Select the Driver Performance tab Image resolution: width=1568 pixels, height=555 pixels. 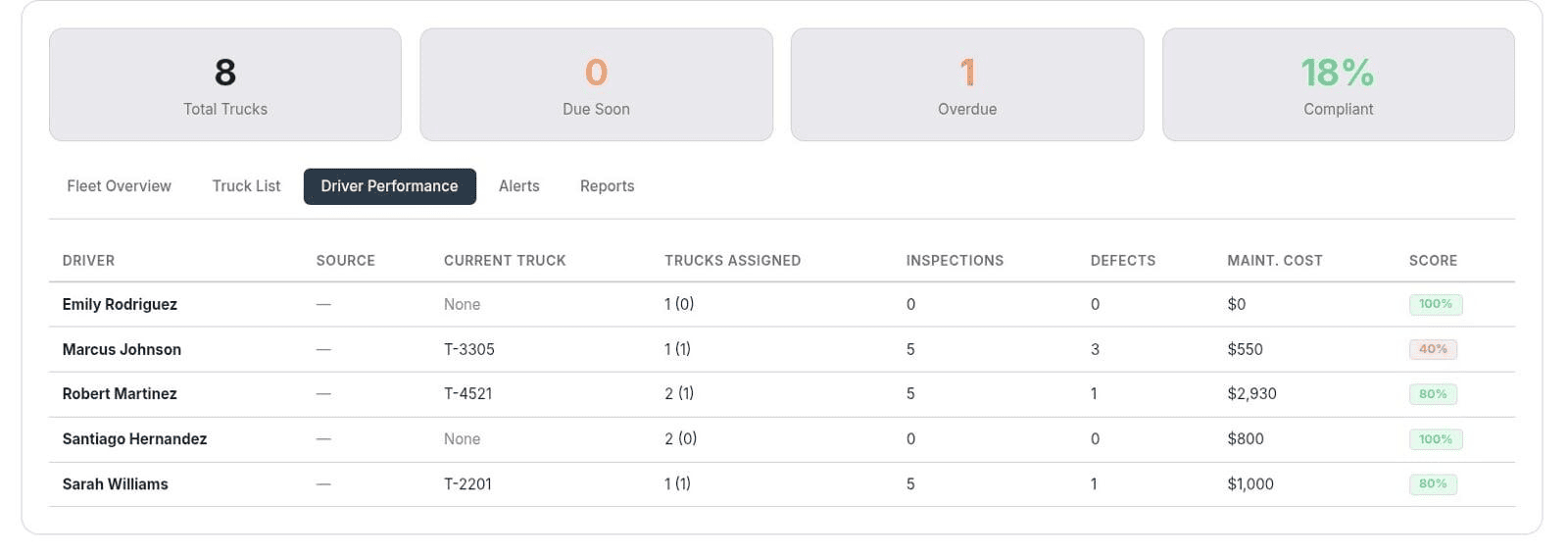[x=389, y=186]
